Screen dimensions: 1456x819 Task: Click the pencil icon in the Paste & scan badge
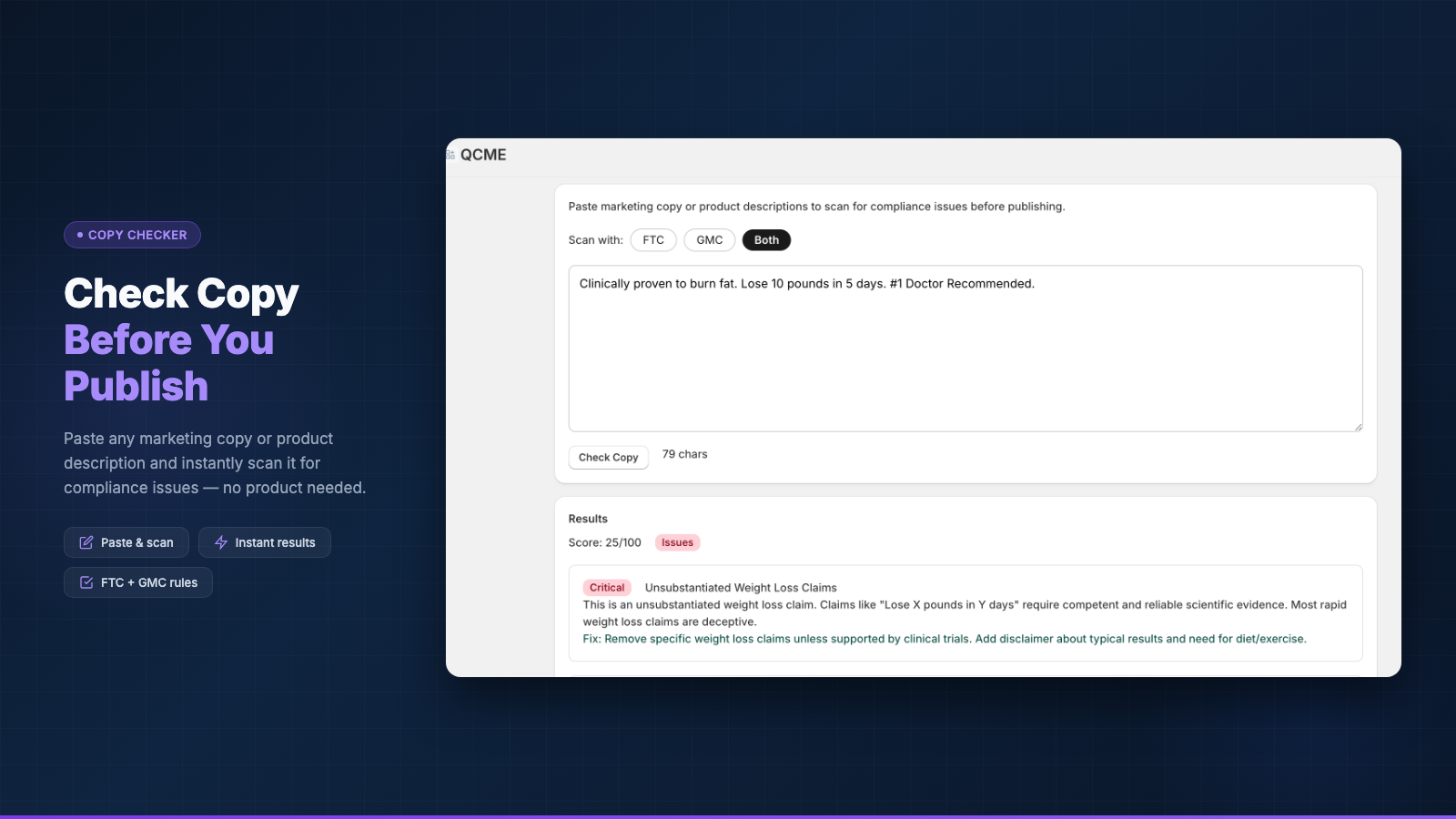[x=86, y=542]
